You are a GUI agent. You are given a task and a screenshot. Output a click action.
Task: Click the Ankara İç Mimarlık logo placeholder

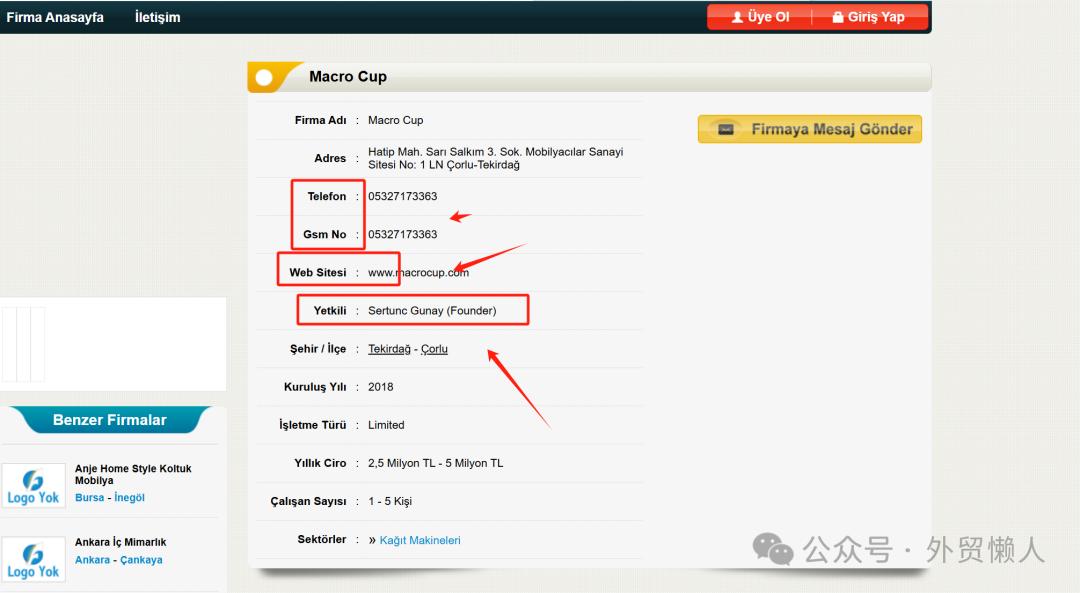[33, 560]
